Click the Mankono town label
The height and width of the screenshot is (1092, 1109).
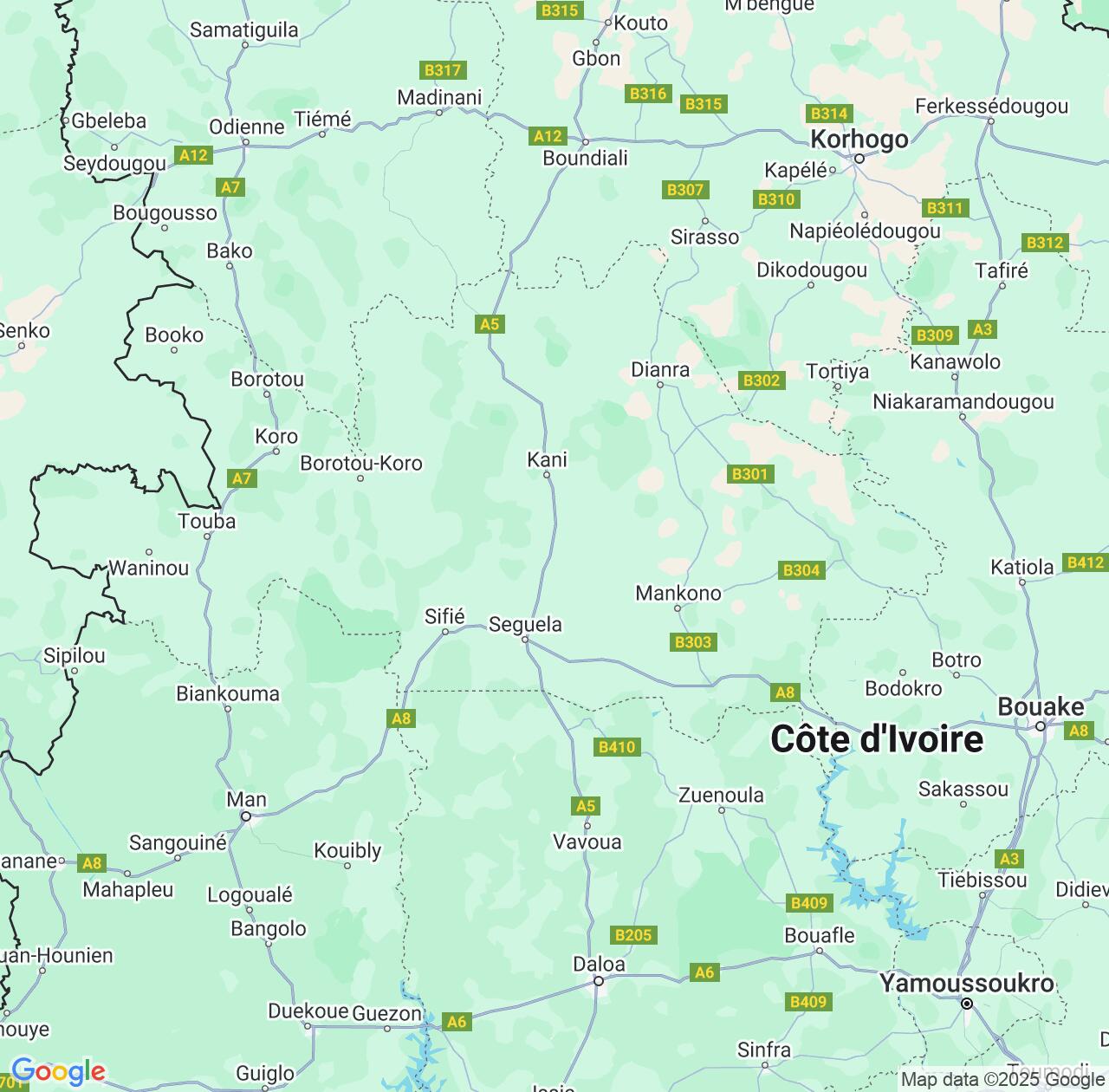coord(678,594)
